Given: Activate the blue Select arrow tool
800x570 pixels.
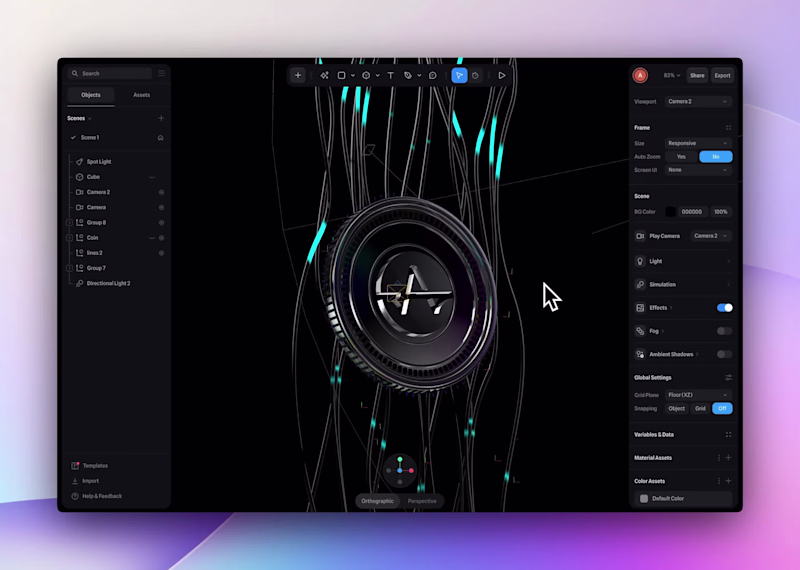Looking at the screenshot, I should [x=459, y=76].
